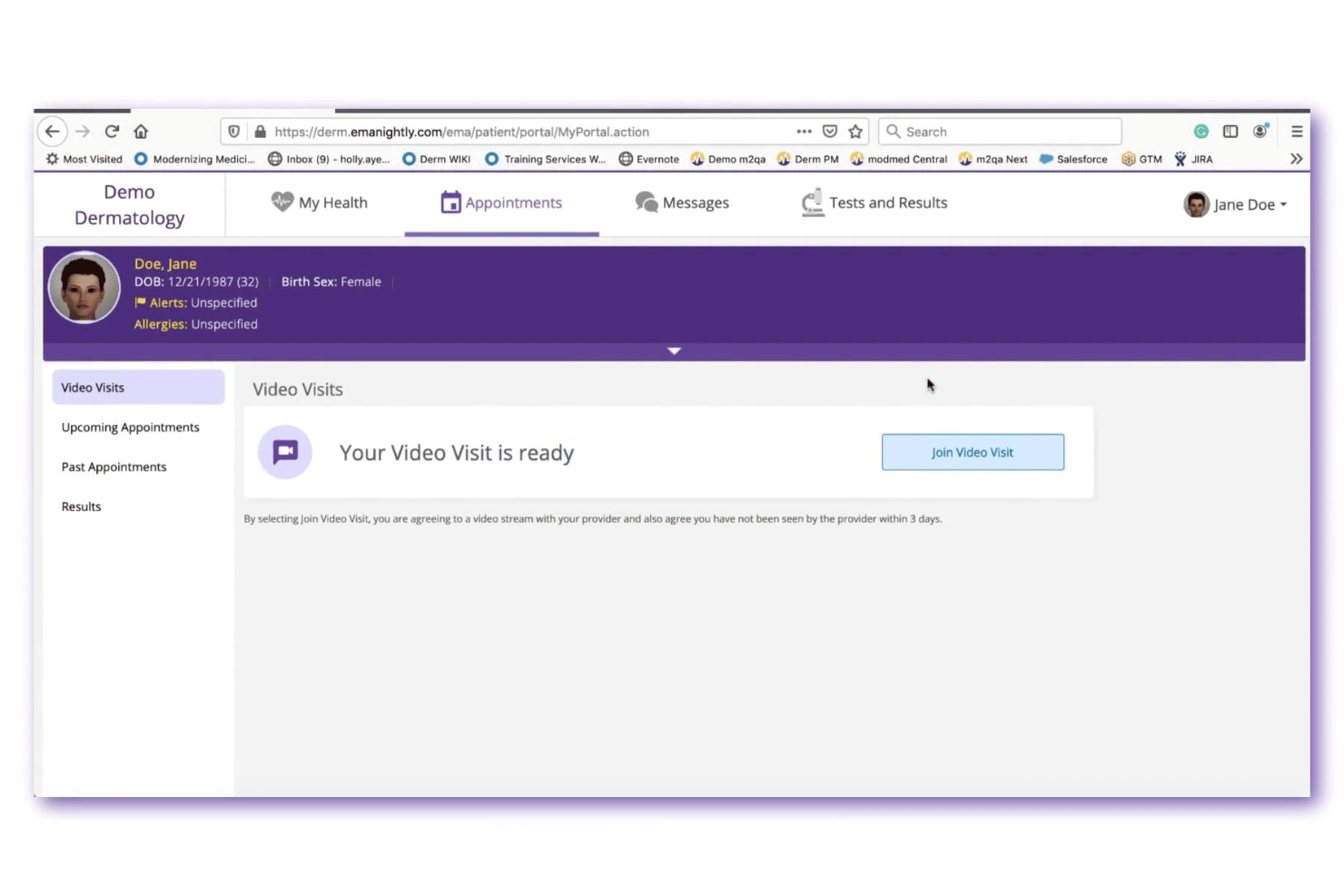Click the Demo Dermatology logo text
The image size is (1344, 896).
coord(129,205)
